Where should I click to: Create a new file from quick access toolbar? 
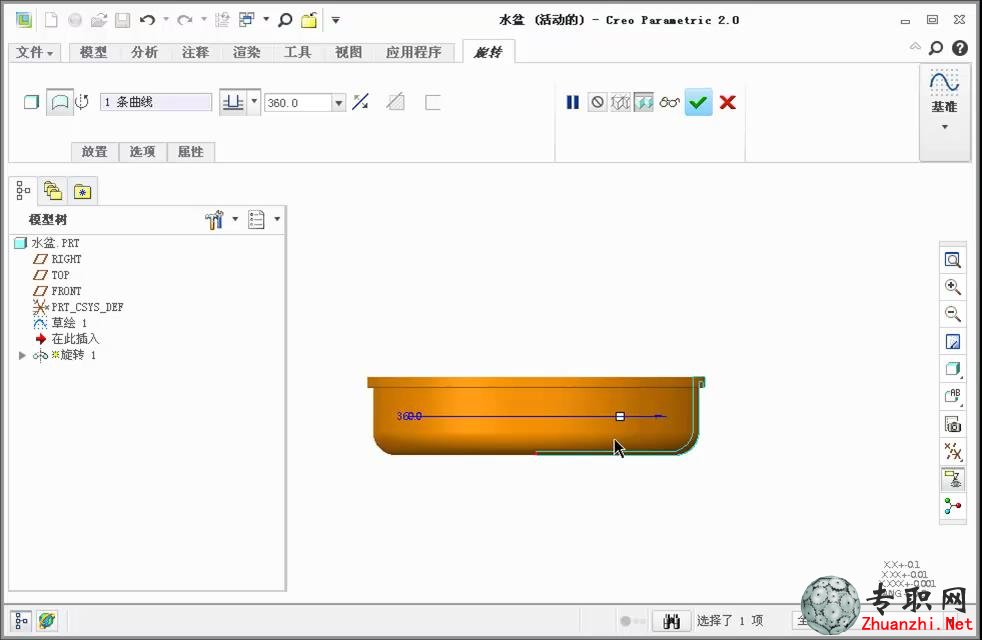click(51, 20)
